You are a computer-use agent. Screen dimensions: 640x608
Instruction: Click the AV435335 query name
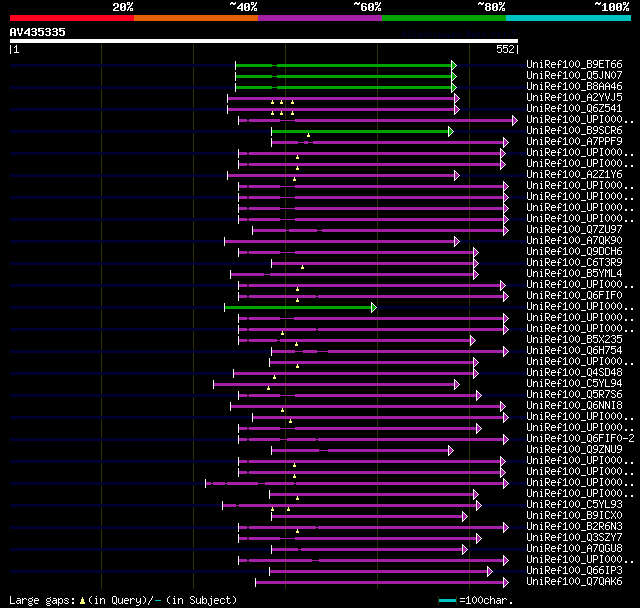coord(38,32)
